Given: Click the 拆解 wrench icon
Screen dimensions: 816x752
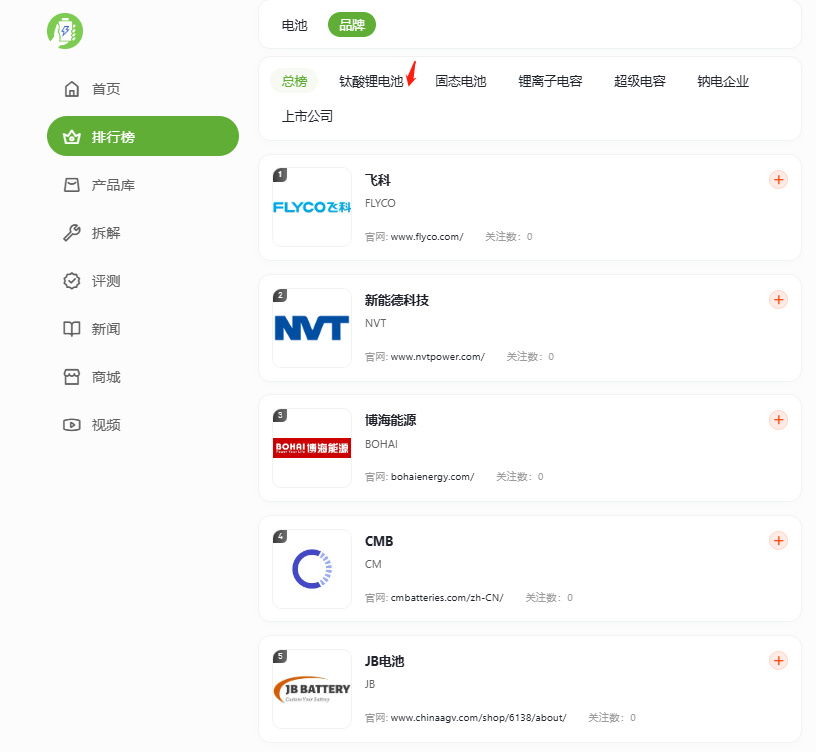Looking at the screenshot, I should point(72,233).
